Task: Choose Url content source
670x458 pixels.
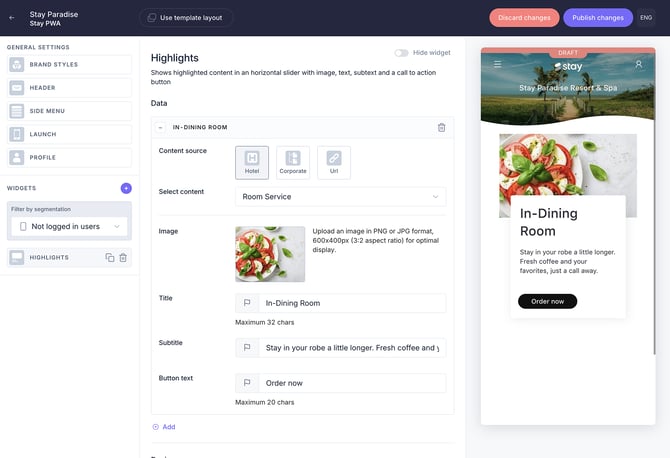Action: point(334,162)
